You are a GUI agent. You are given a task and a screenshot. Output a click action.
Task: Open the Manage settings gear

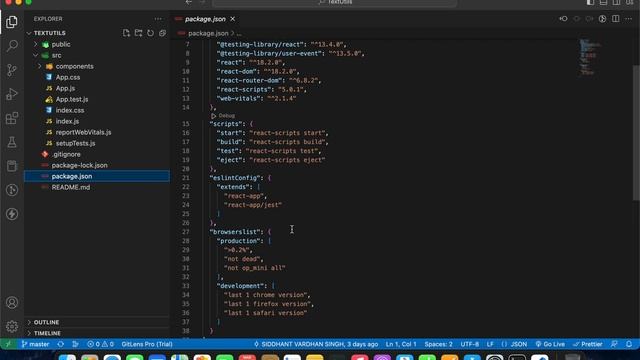[x=12, y=326]
